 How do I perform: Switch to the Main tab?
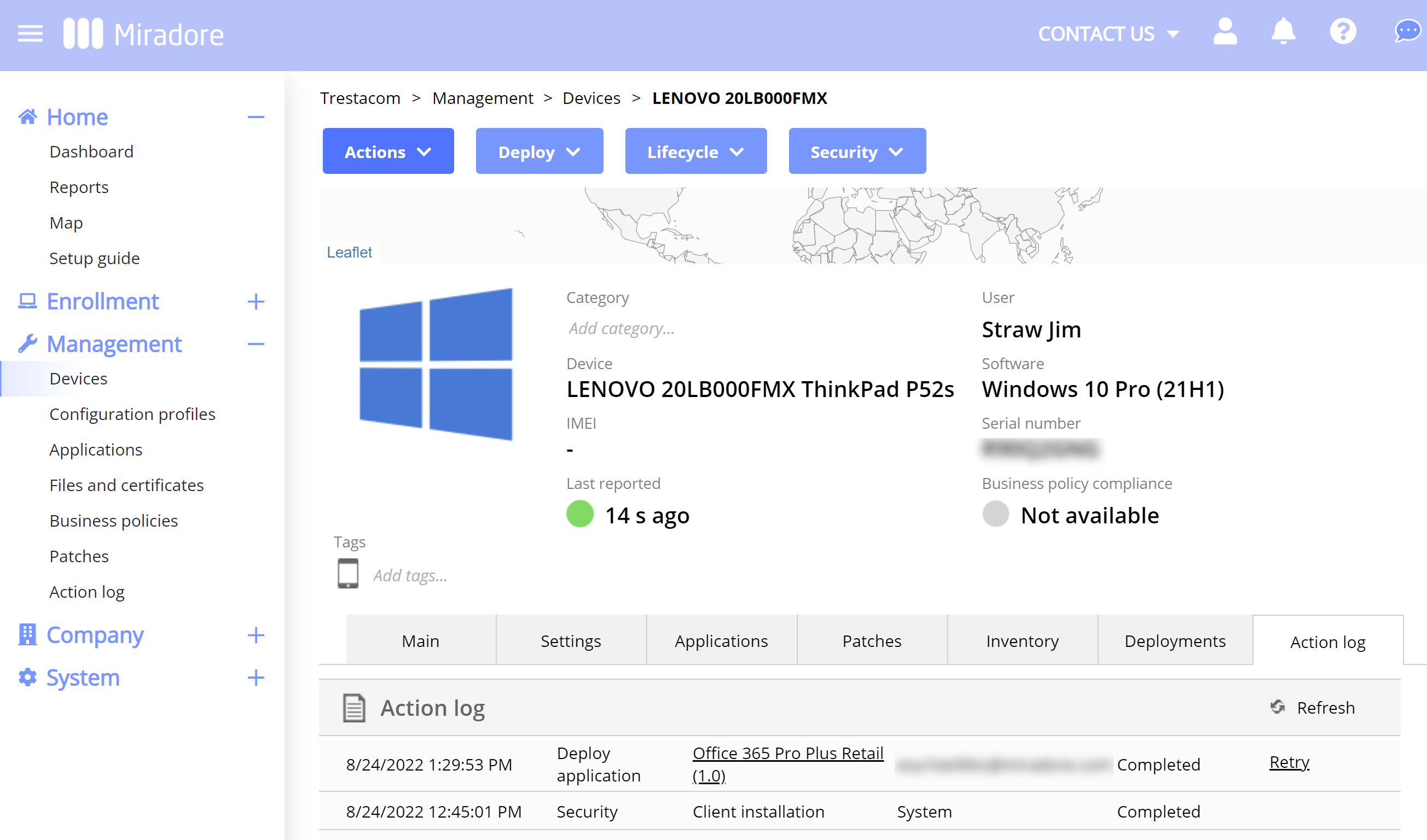point(421,640)
